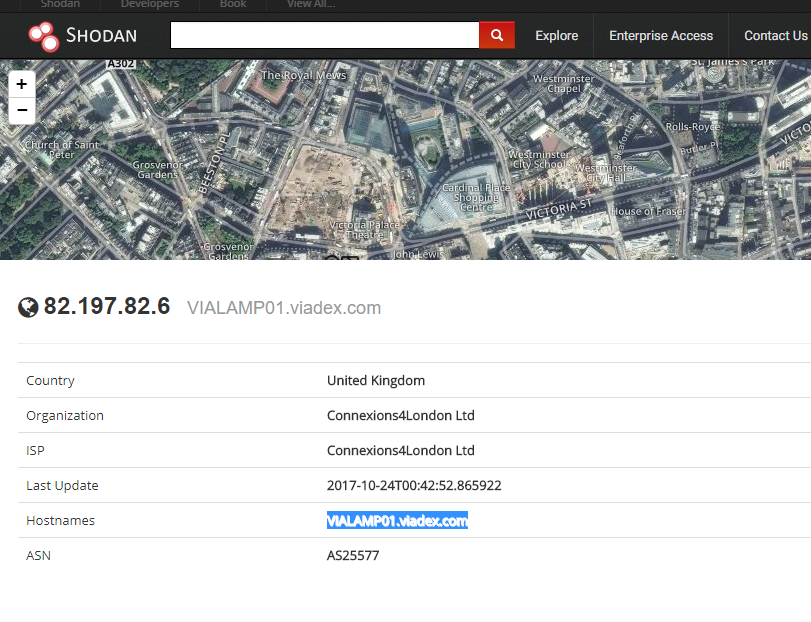Image resolution: width=811 pixels, height=622 pixels.
Task: Click the United Kingdom country value
Action: (376, 381)
